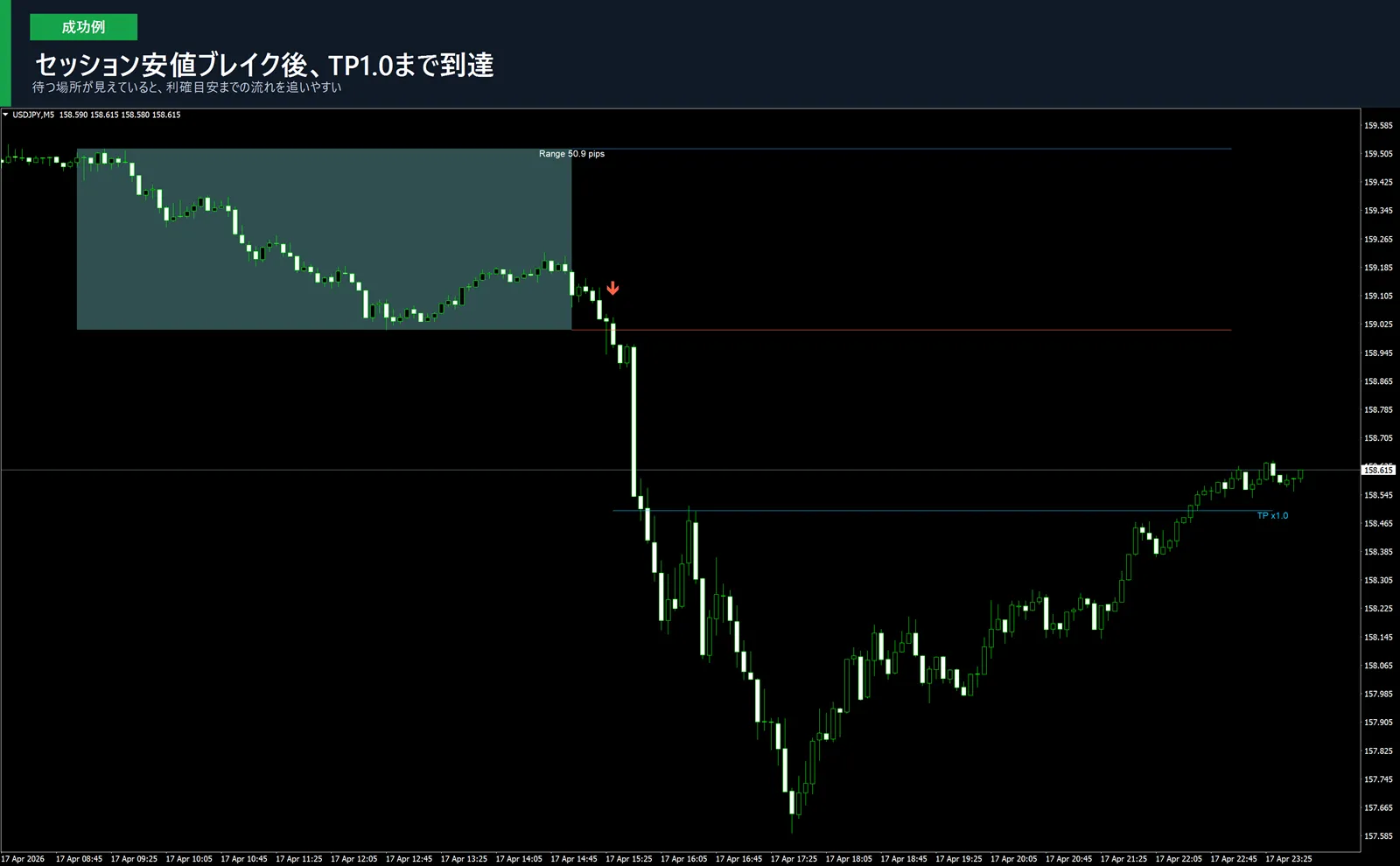This screenshot has height=866, width=1400.
Task: Click the green 成功例 badge
Action: coord(83,27)
